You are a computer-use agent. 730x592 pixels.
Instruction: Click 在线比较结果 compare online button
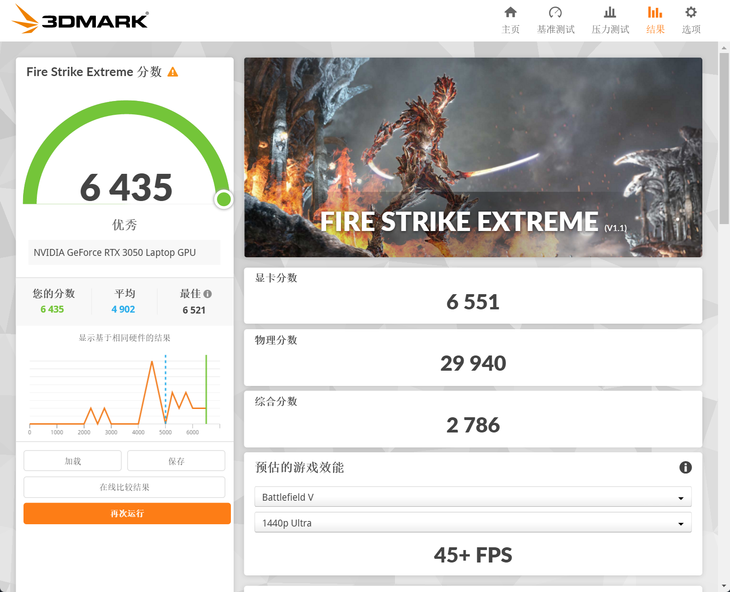pos(124,487)
